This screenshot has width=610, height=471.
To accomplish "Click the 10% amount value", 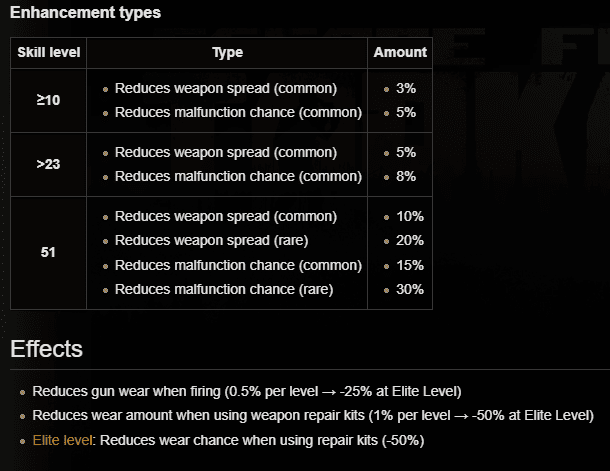I will 410,216.
